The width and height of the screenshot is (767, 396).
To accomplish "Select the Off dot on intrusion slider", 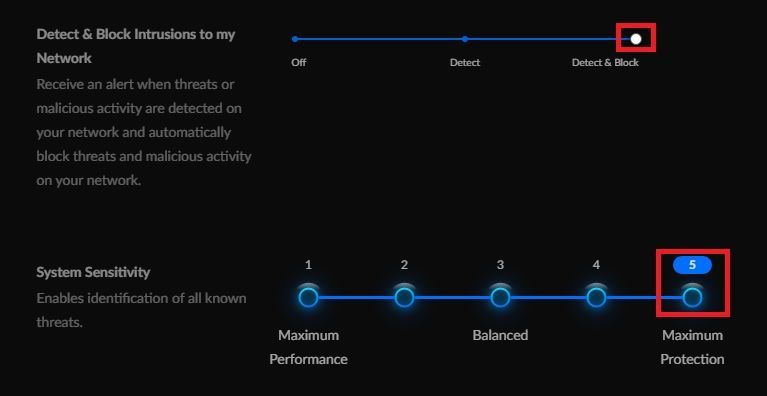I will (x=294, y=39).
